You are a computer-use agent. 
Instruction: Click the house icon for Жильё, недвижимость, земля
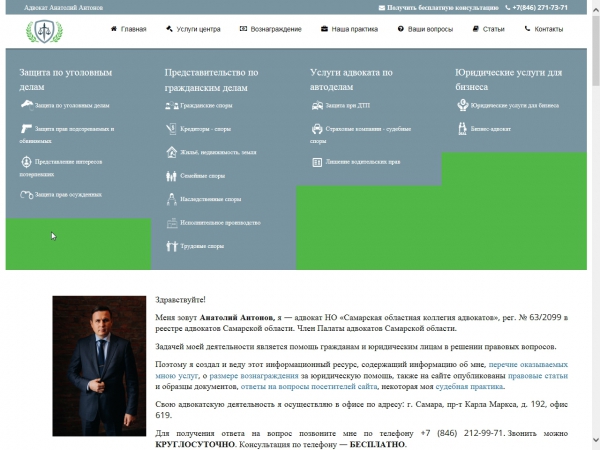point(171,152)
